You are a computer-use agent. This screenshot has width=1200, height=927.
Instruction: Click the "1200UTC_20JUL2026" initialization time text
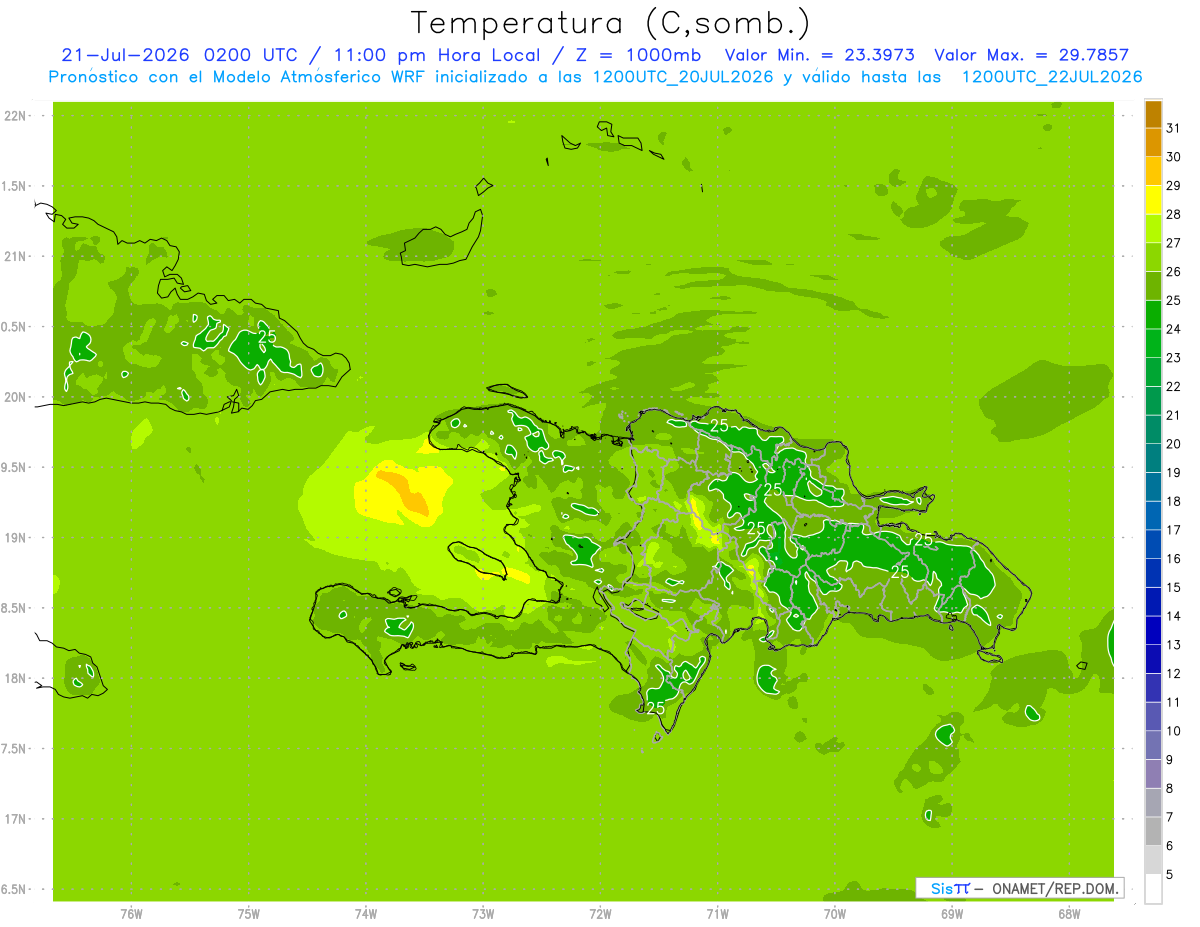coord(683,77)
